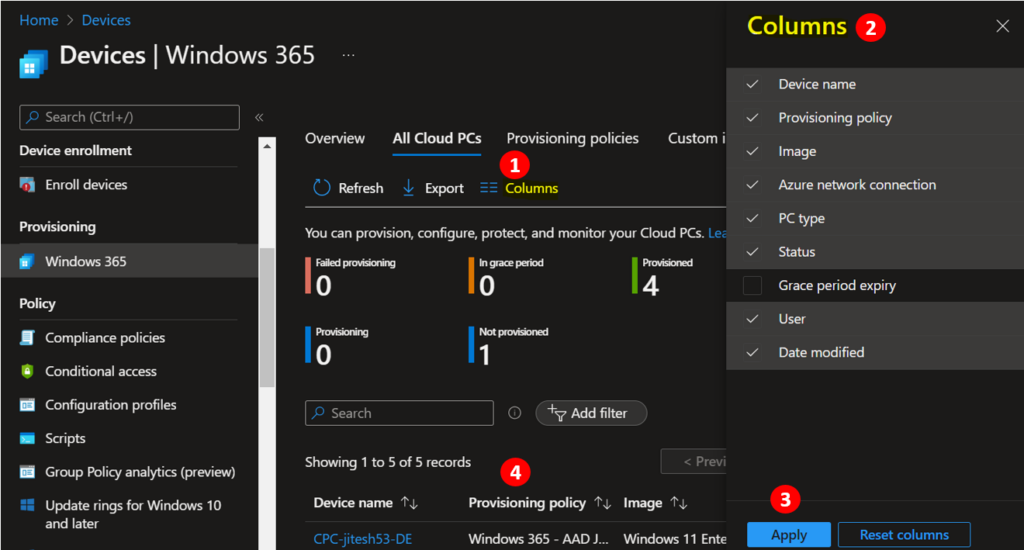The height and width of the screenshot is (550, 1024).
Task: Close the Columns panel with the X
Action: point(1002,26)
